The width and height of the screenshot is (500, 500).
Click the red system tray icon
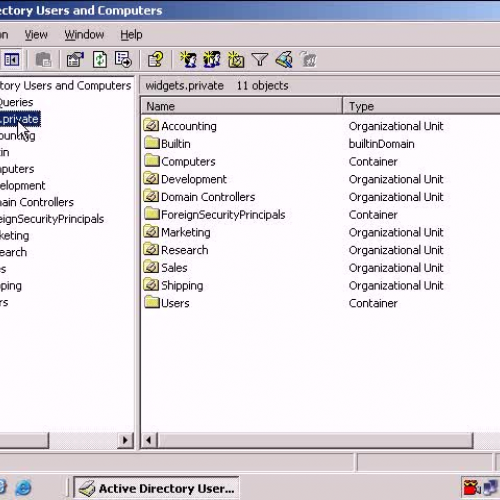click(471, 487)
